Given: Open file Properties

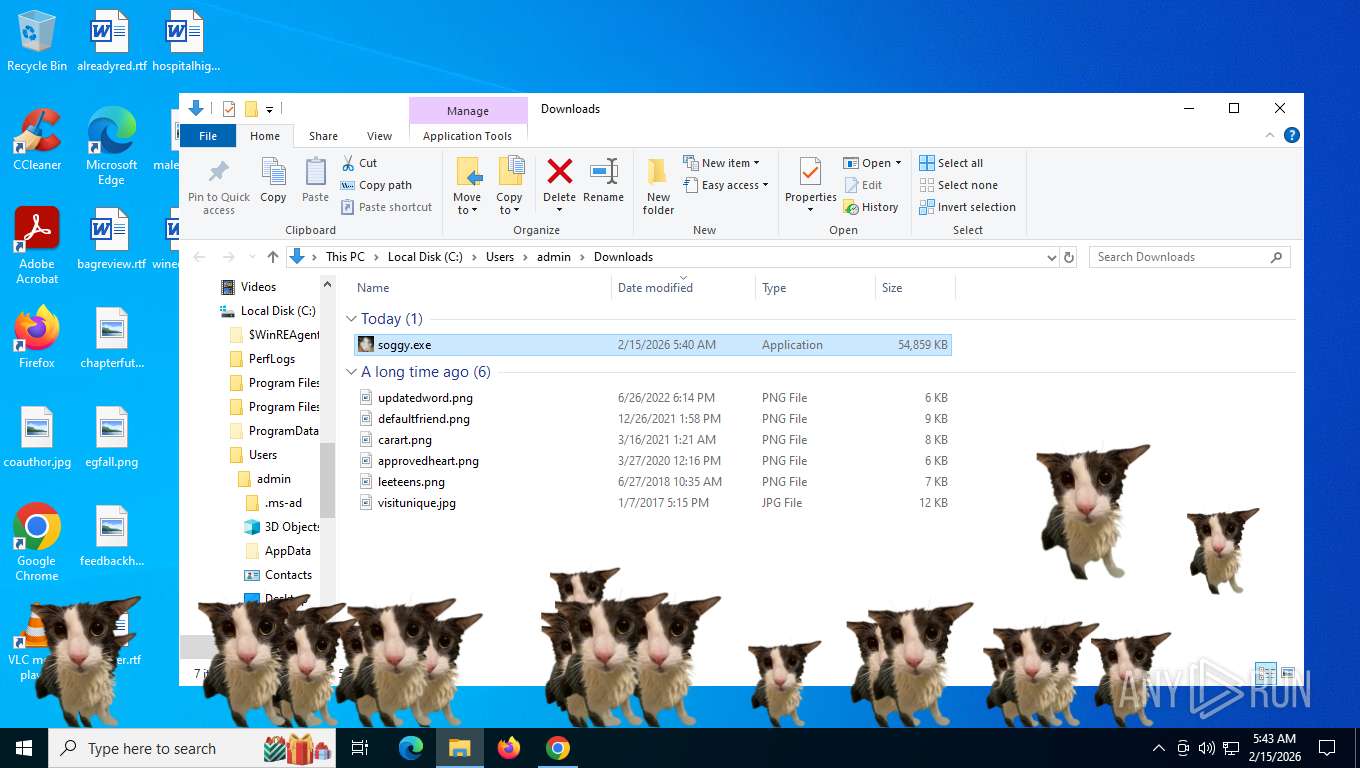Looking at the screenshot, I should (810, 186).
